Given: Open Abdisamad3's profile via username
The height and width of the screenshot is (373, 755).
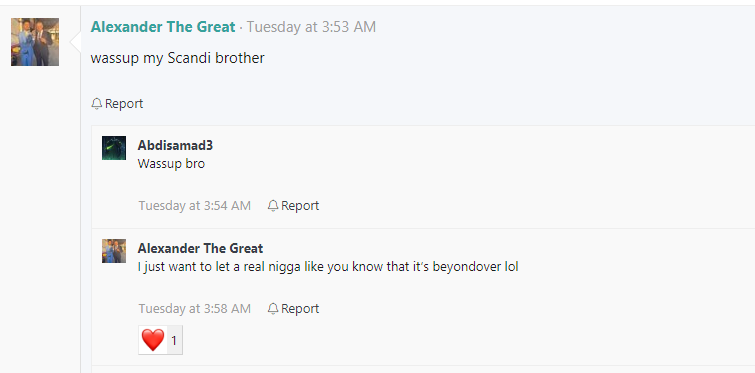Looking at the screenshot, I should pyautogui.click(x=175, y=145).
